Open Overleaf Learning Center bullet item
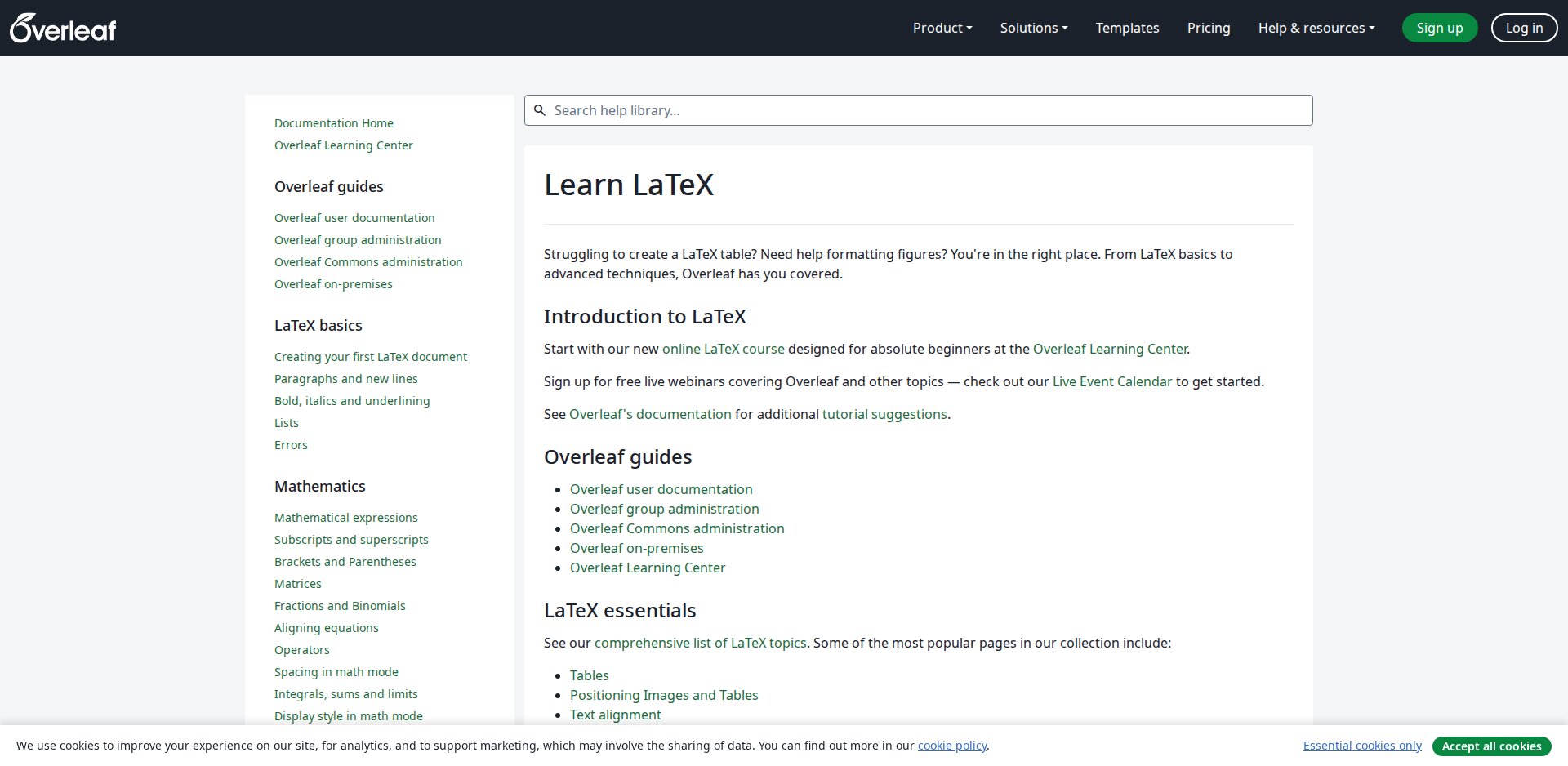Viewport: 1568px width, 766px height. point(648,568)
